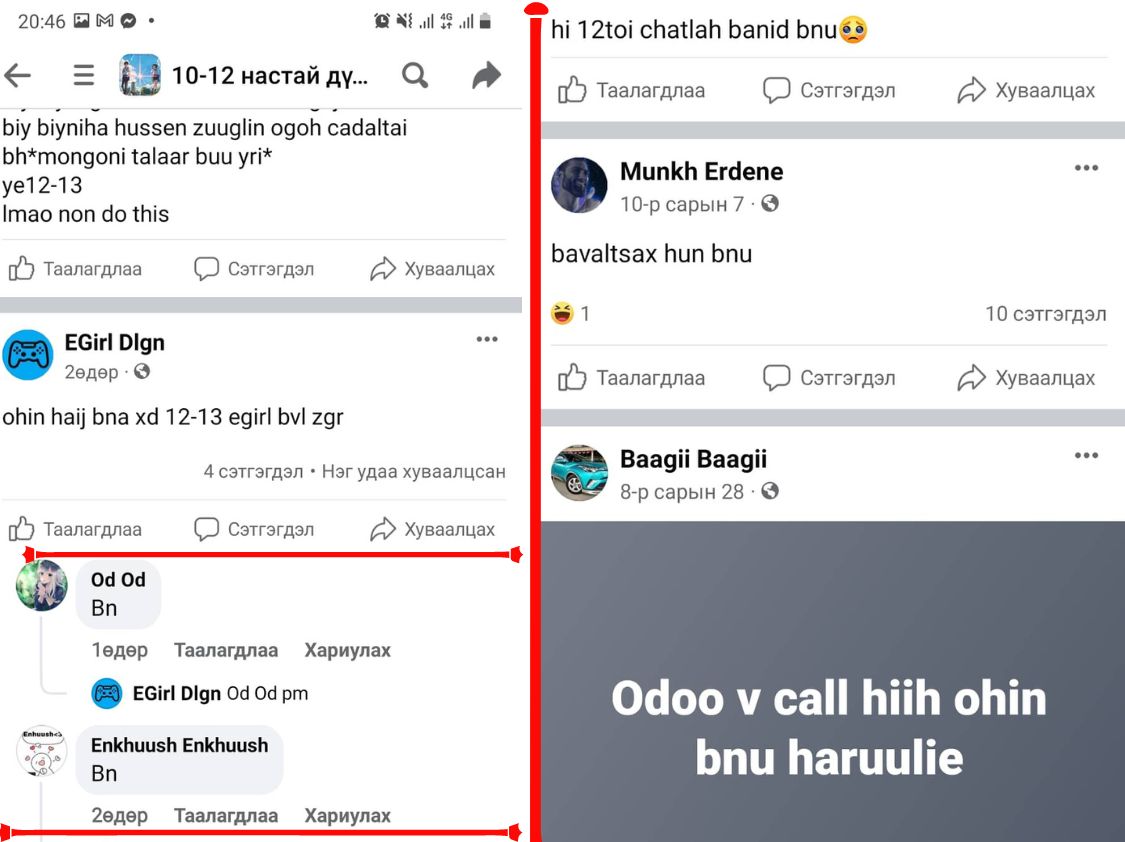
Task: Tap the back arrow in the header
Action: [17, 75]
